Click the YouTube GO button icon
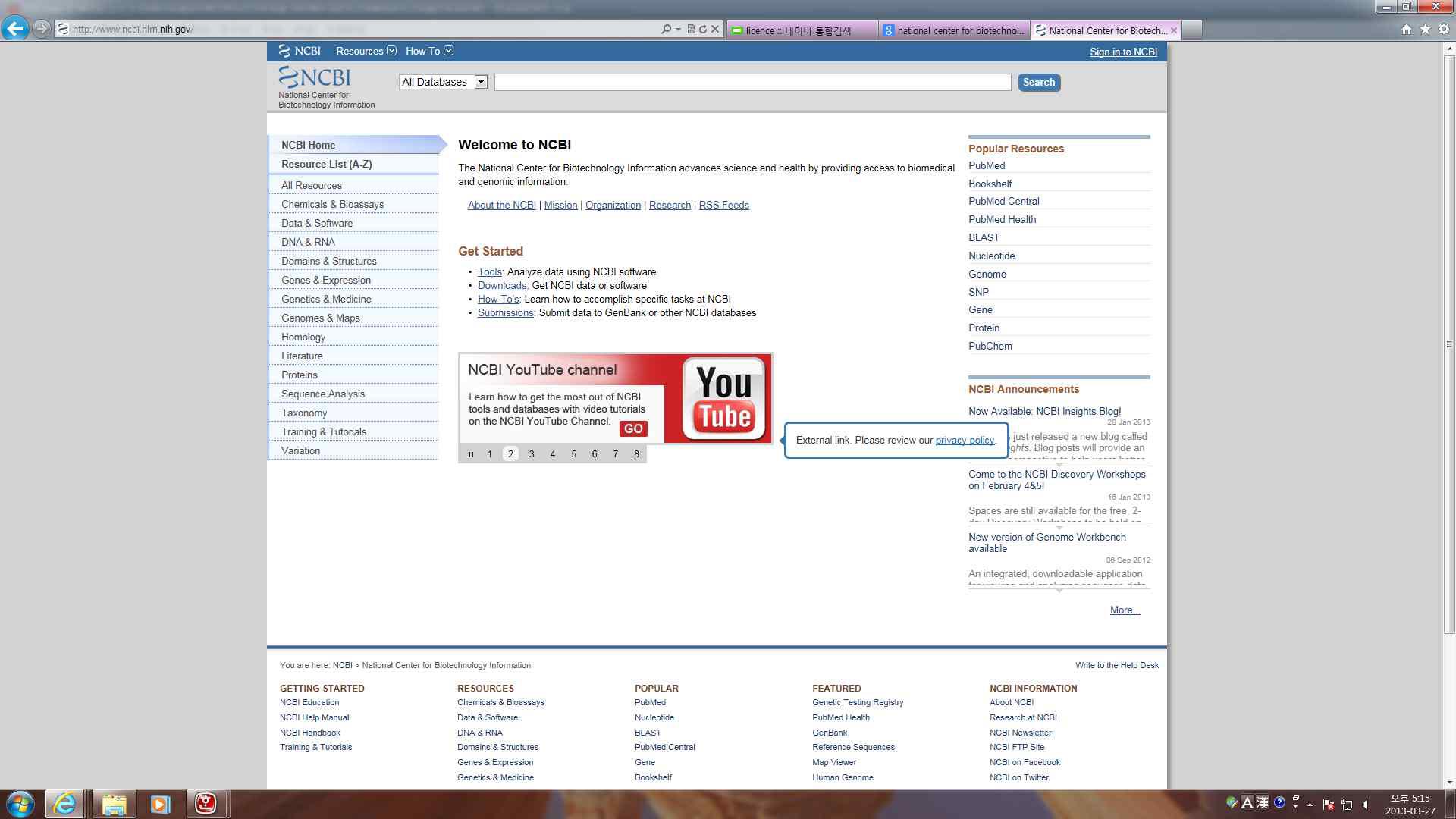Image resolution: width=1456 pixels, height=819 pixels. click(634, 429)
